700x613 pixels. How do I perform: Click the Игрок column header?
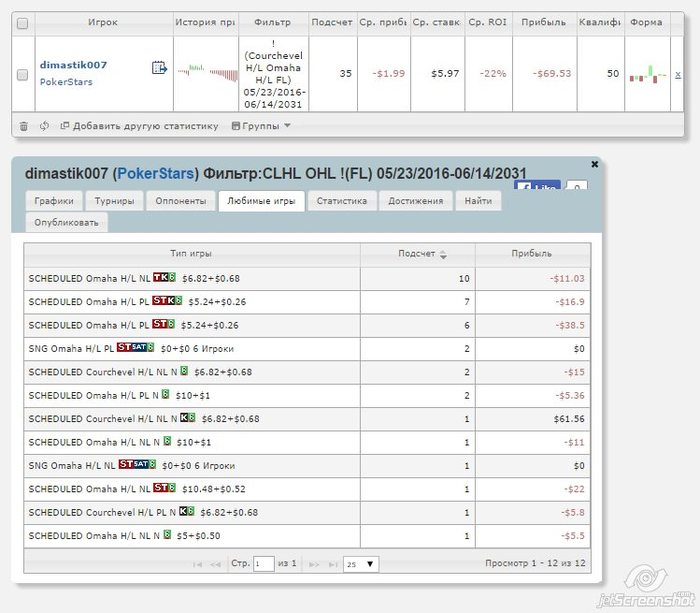[x=103, y=22]
